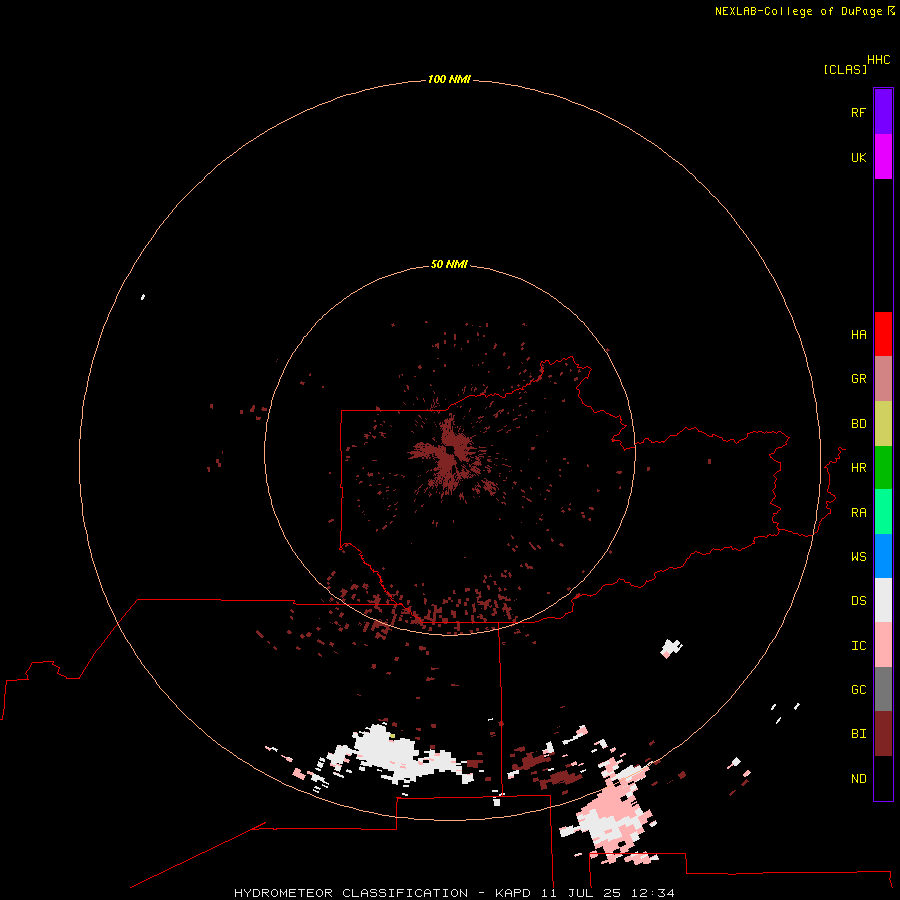Click the UK legend label
The width and height of the screenshot is (900, 900).
(859, 157)
